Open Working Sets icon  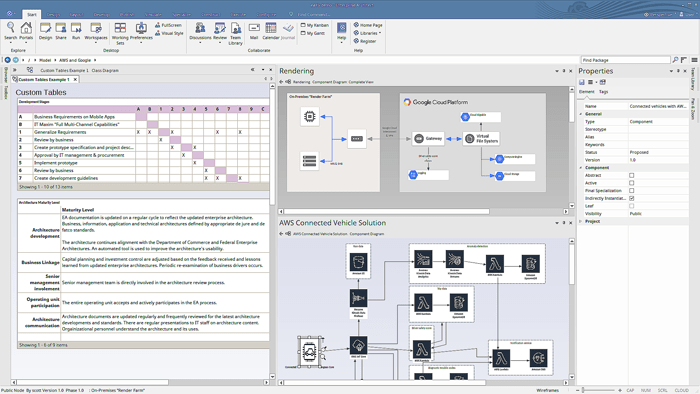tap(120, 28)
